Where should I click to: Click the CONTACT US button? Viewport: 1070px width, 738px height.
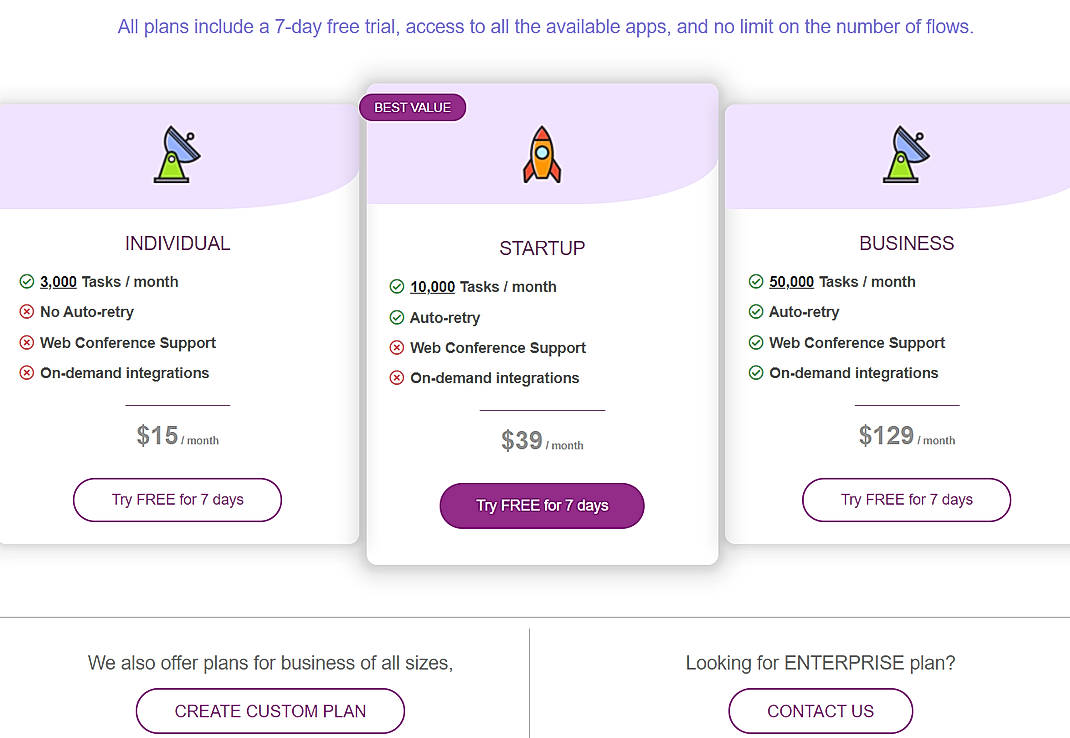tap(820, 710)
